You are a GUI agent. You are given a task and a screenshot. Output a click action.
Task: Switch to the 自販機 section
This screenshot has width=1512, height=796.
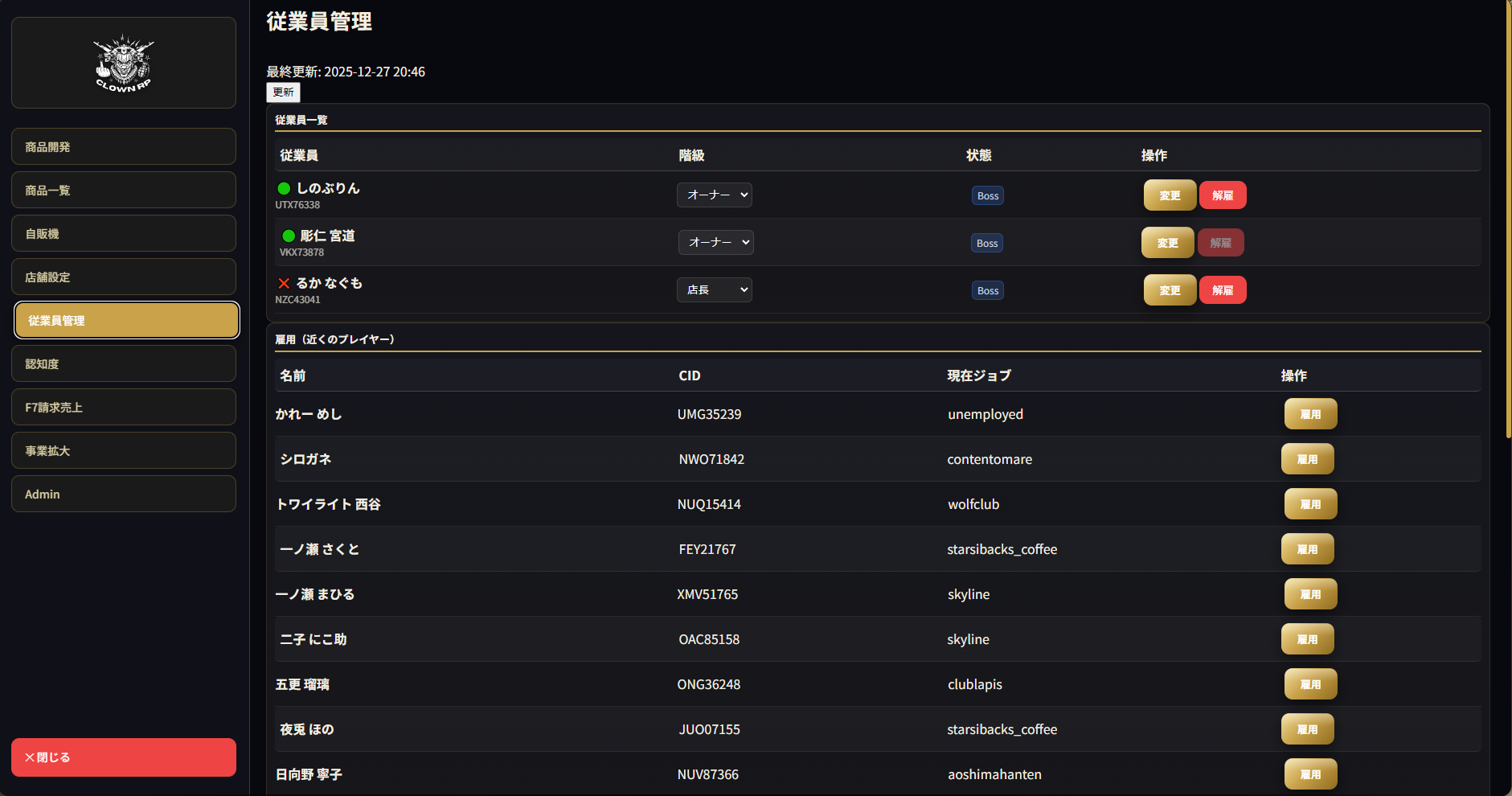(x=124, y=234)
